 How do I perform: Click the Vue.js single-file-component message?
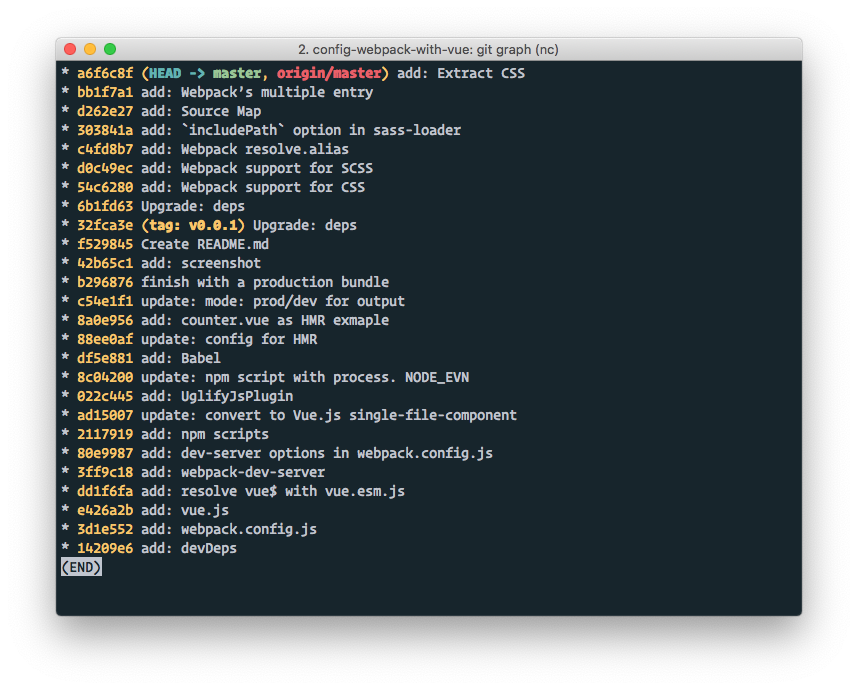tap(329, 415)
